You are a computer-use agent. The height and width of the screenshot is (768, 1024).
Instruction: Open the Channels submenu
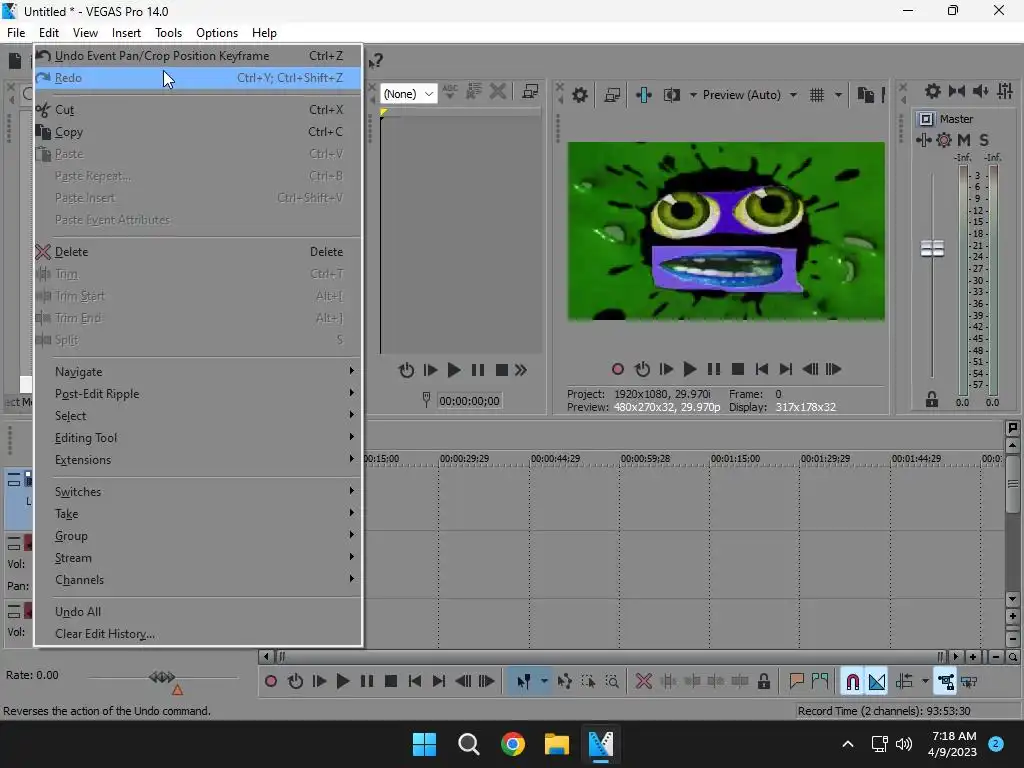[x=197, y=580]
